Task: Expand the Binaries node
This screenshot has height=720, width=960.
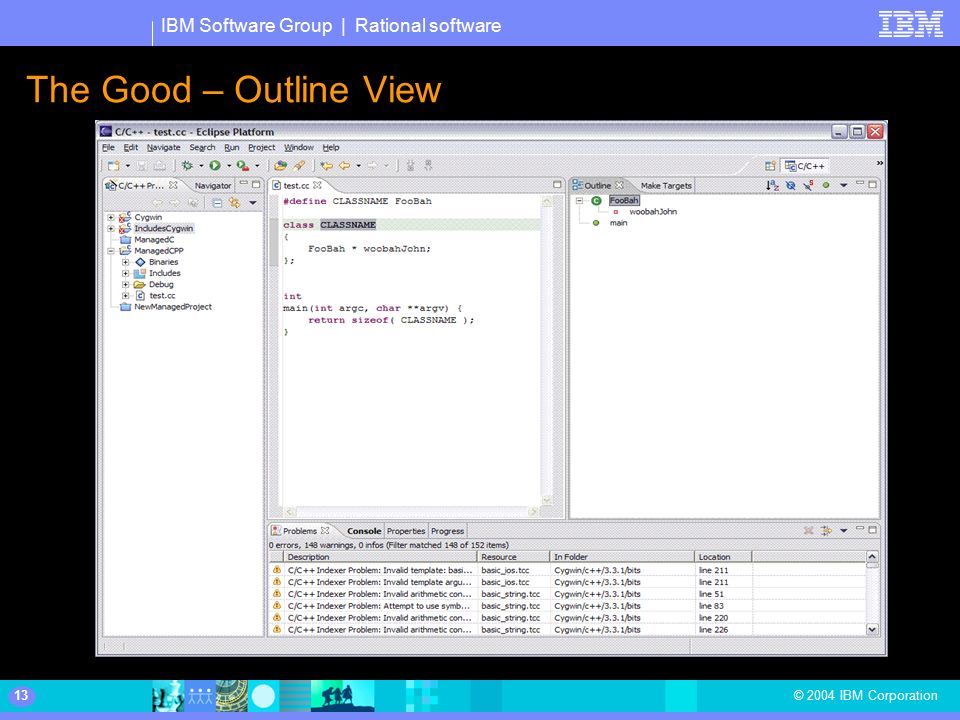Action: pos(126,262)
